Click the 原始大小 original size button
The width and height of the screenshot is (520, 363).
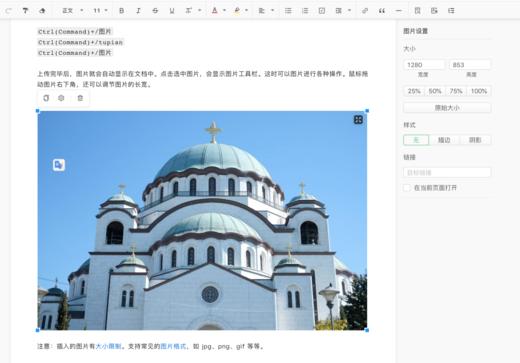(447, 108)
